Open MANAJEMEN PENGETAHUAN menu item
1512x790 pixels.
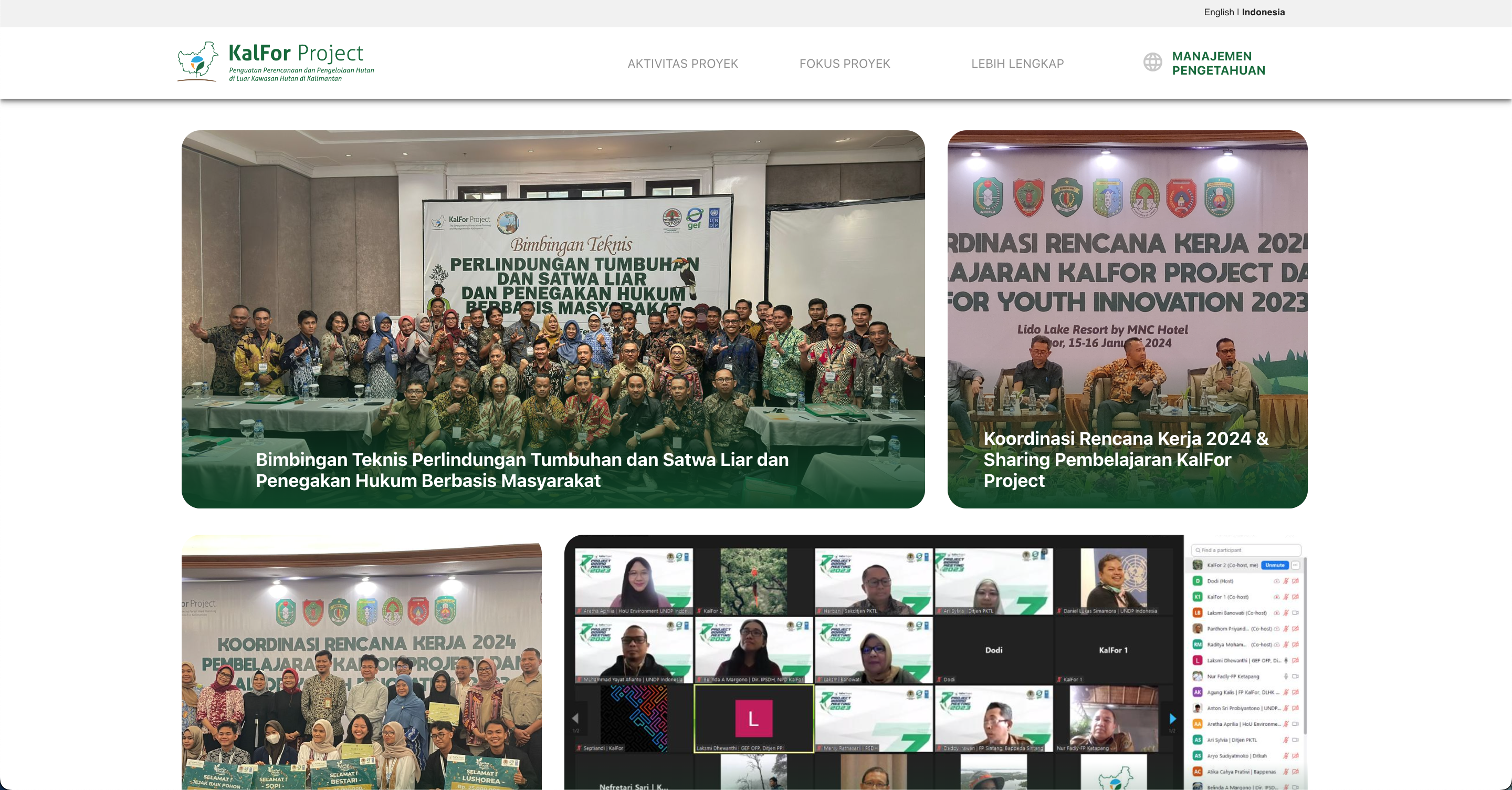[x=1219, y=63]
